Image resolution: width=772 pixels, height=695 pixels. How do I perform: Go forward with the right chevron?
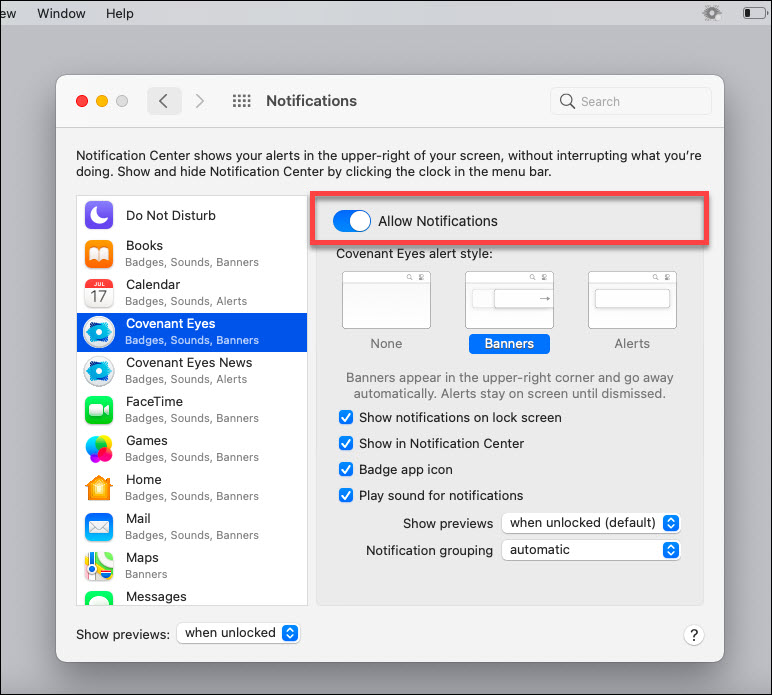tap(199, 101)
